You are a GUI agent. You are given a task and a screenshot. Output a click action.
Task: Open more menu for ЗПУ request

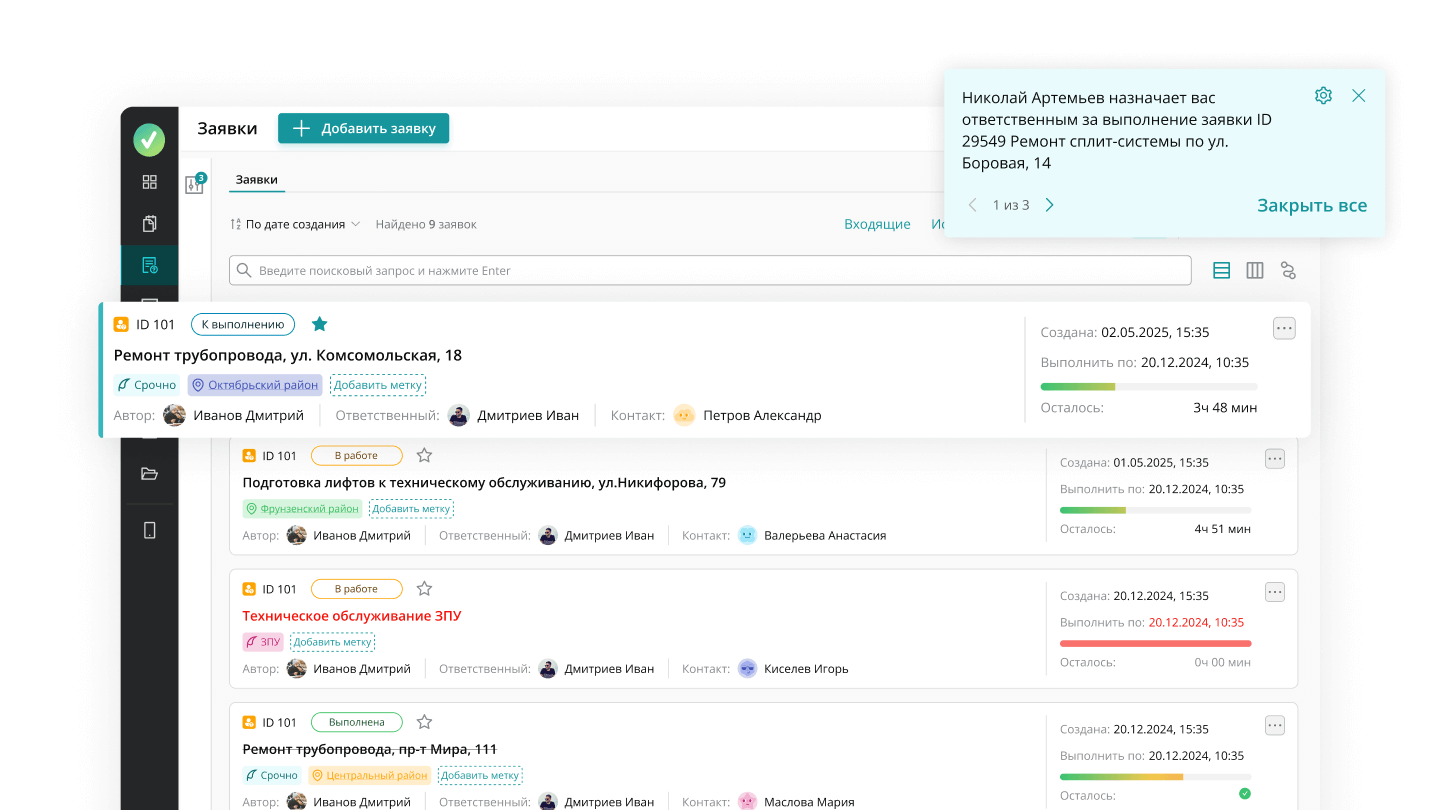pos(1274,592)
